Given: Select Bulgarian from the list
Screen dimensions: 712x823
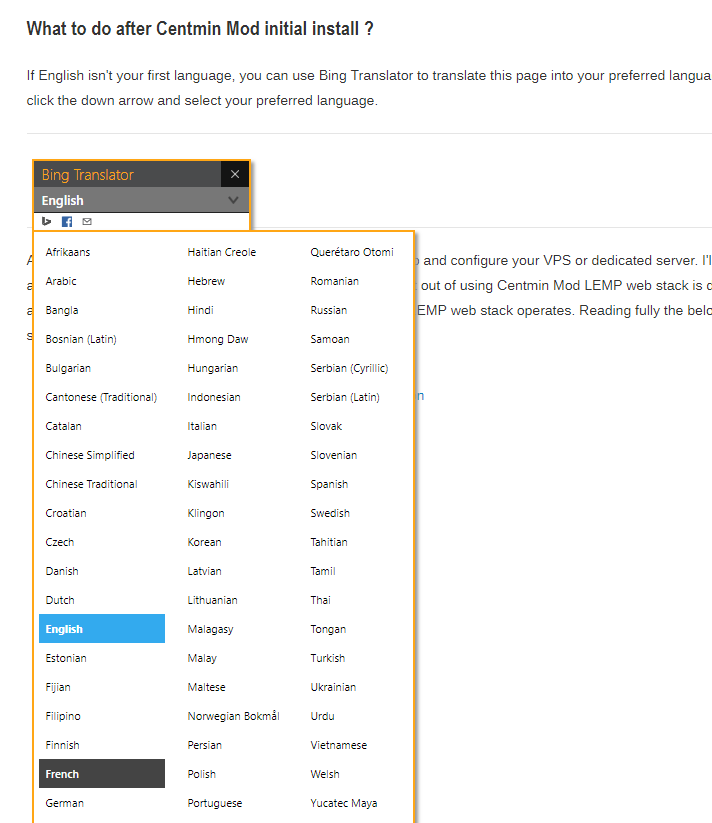Looking at the screenshot, I should point(68,368).
